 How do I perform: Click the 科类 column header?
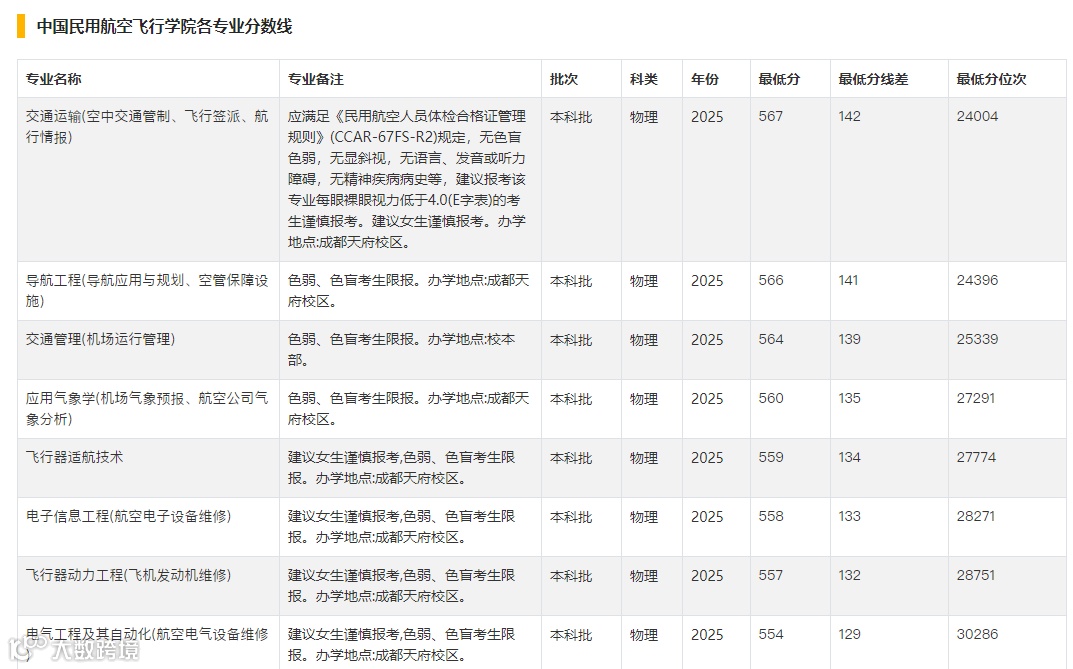click(644, 79)
